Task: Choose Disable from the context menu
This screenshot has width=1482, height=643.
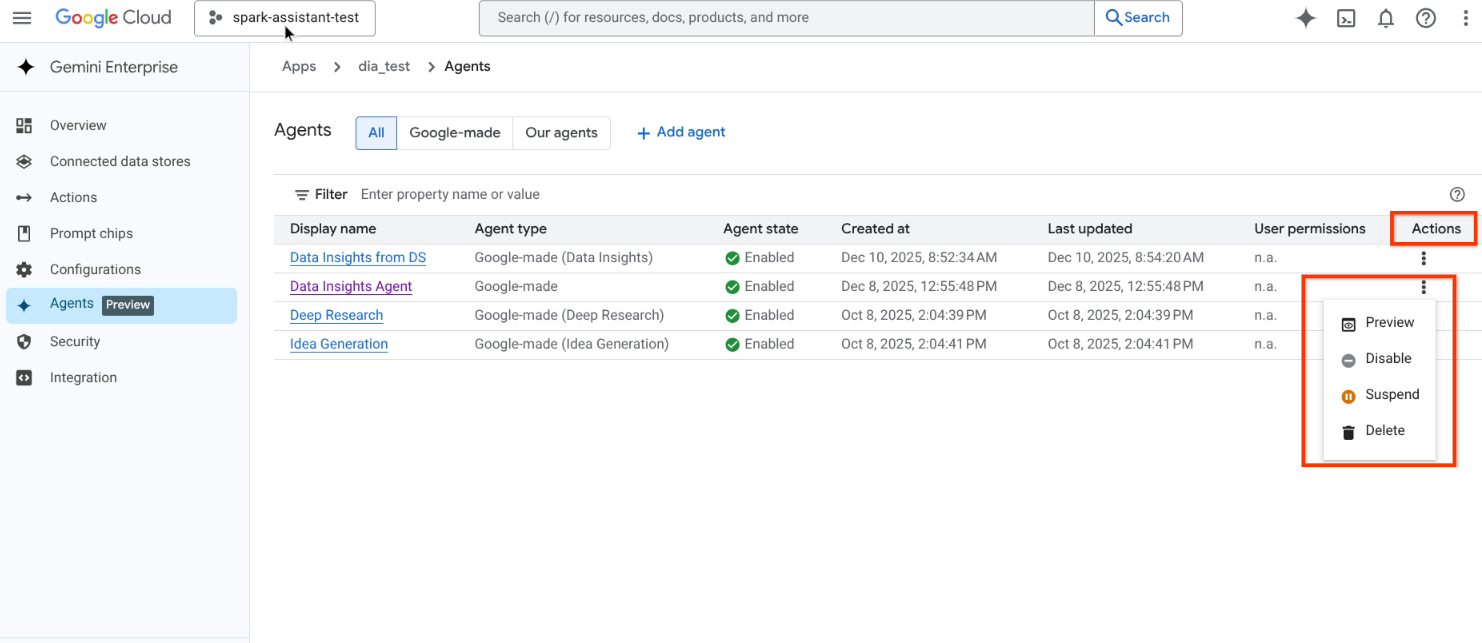Action: point(1387,359)
